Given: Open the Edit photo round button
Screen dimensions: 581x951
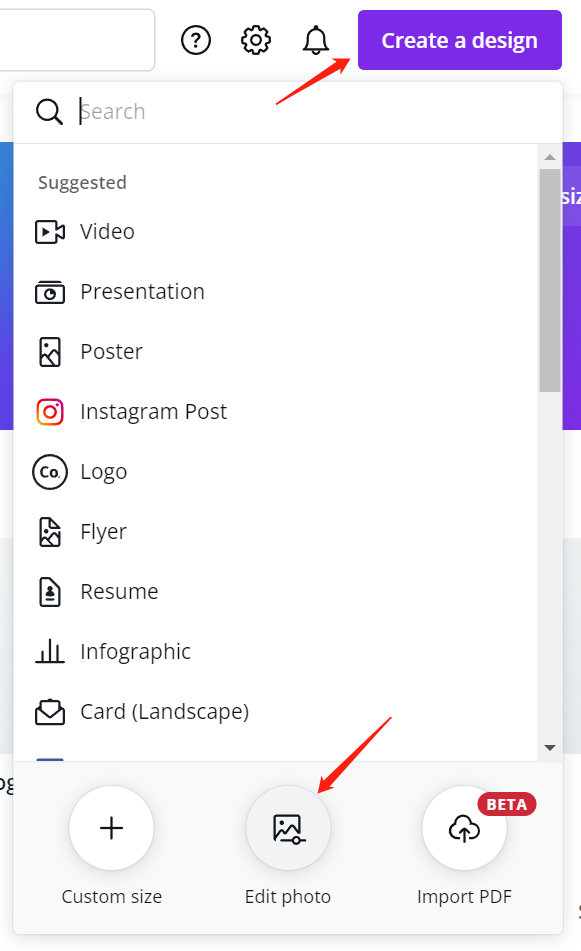Looking at the screenshot, I should (x=288, y=828).
